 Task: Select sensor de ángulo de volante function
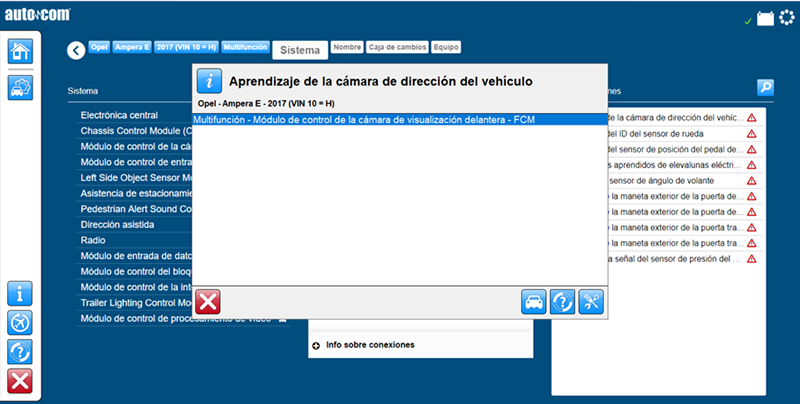[x=662, y=181]
